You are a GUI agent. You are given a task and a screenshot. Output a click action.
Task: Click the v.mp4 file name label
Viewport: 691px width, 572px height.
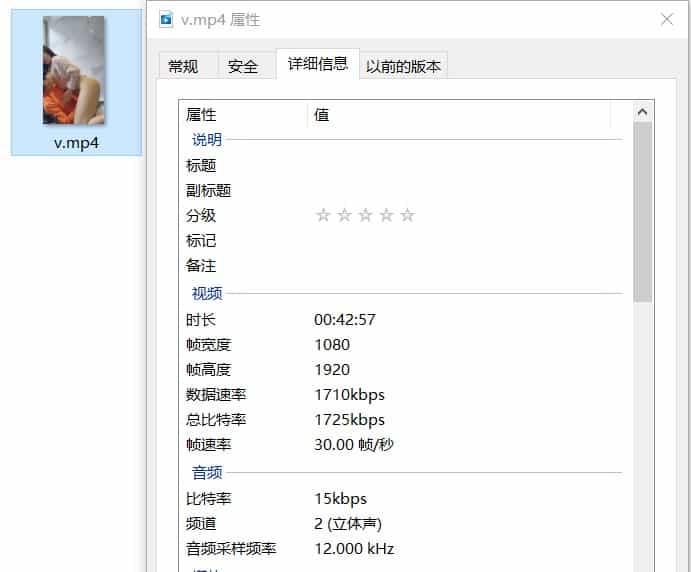pos(76,142)
